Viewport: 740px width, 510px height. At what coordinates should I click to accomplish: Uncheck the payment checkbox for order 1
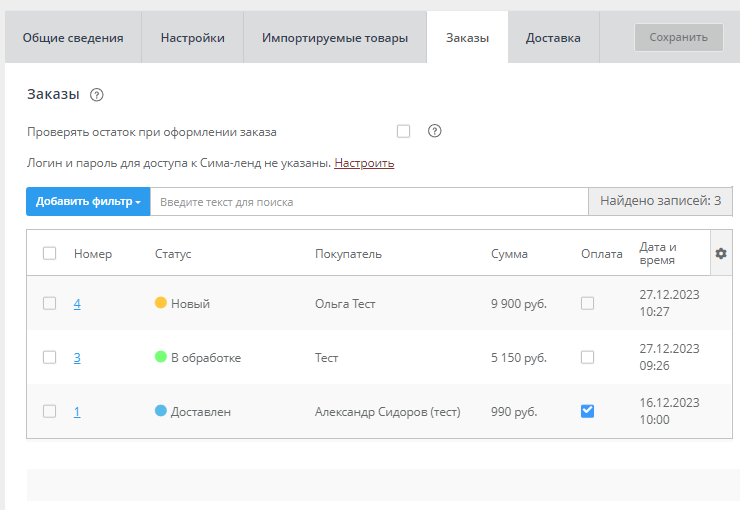click(x=588, y=410)
